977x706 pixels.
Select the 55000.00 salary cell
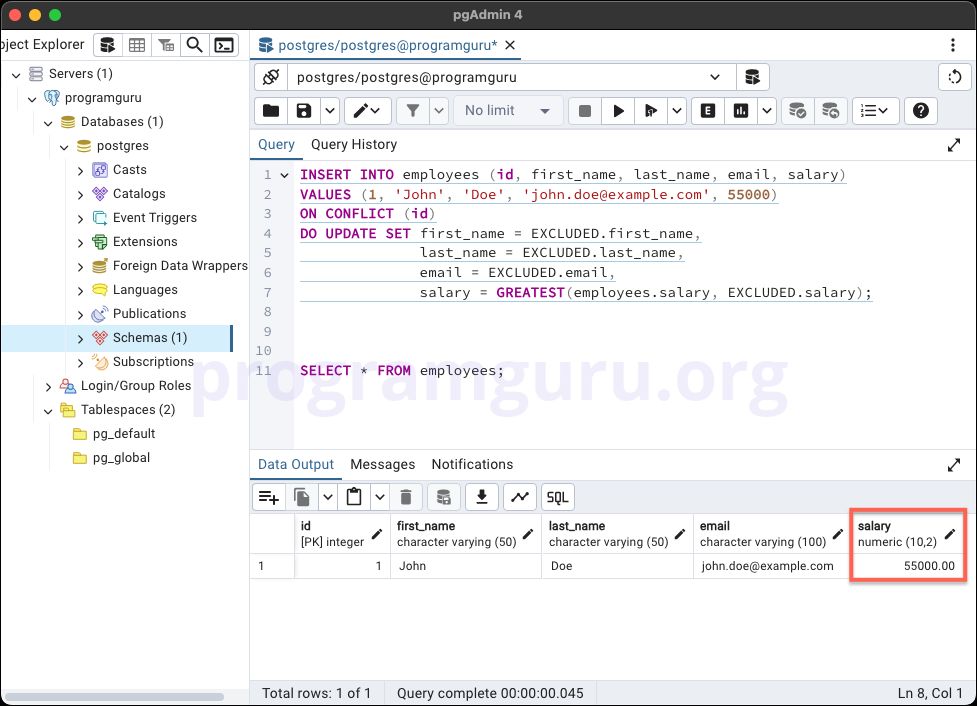click(x=908, y=566)
